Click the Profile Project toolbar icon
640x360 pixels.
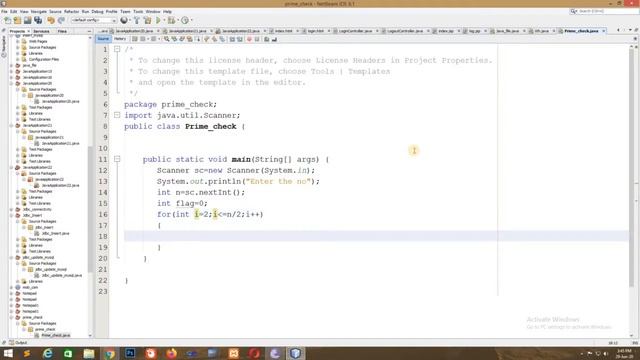pyautogui.click(x=185, y=20)
